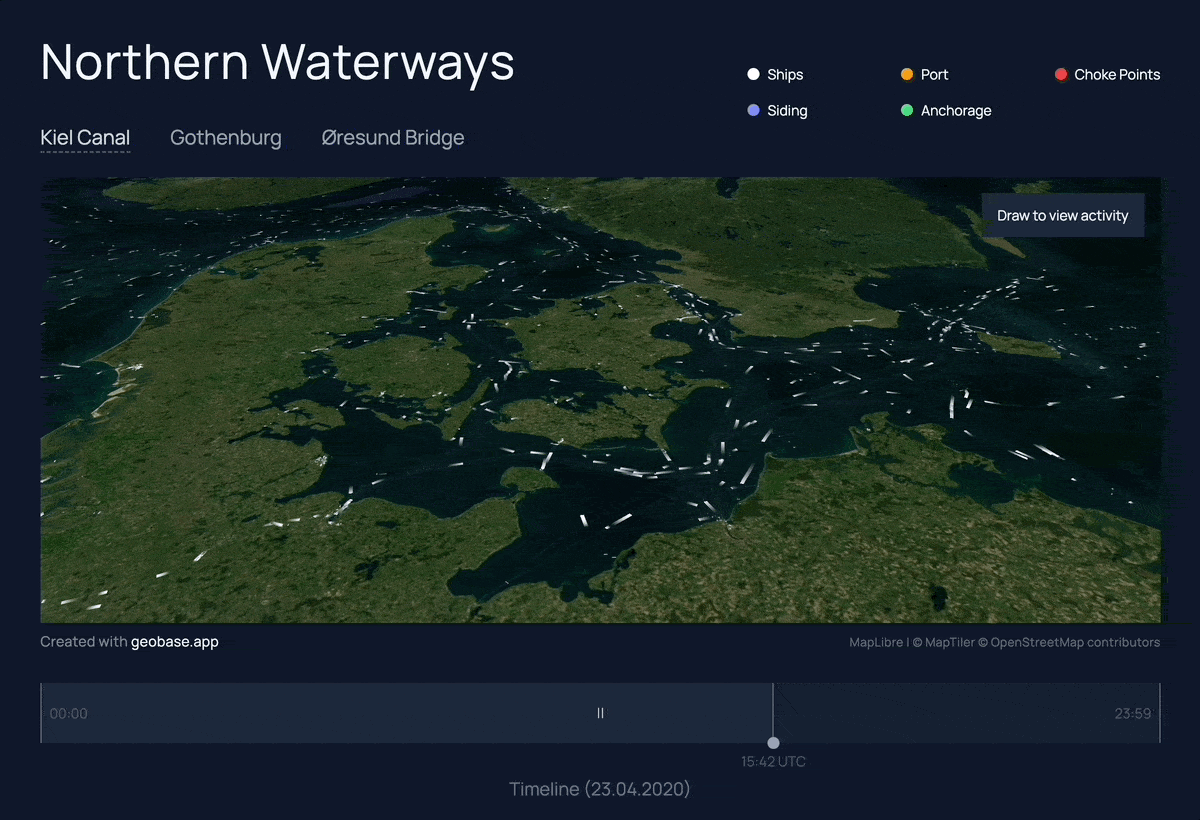Switch to the Gothenburg view

tap(226, 137)
